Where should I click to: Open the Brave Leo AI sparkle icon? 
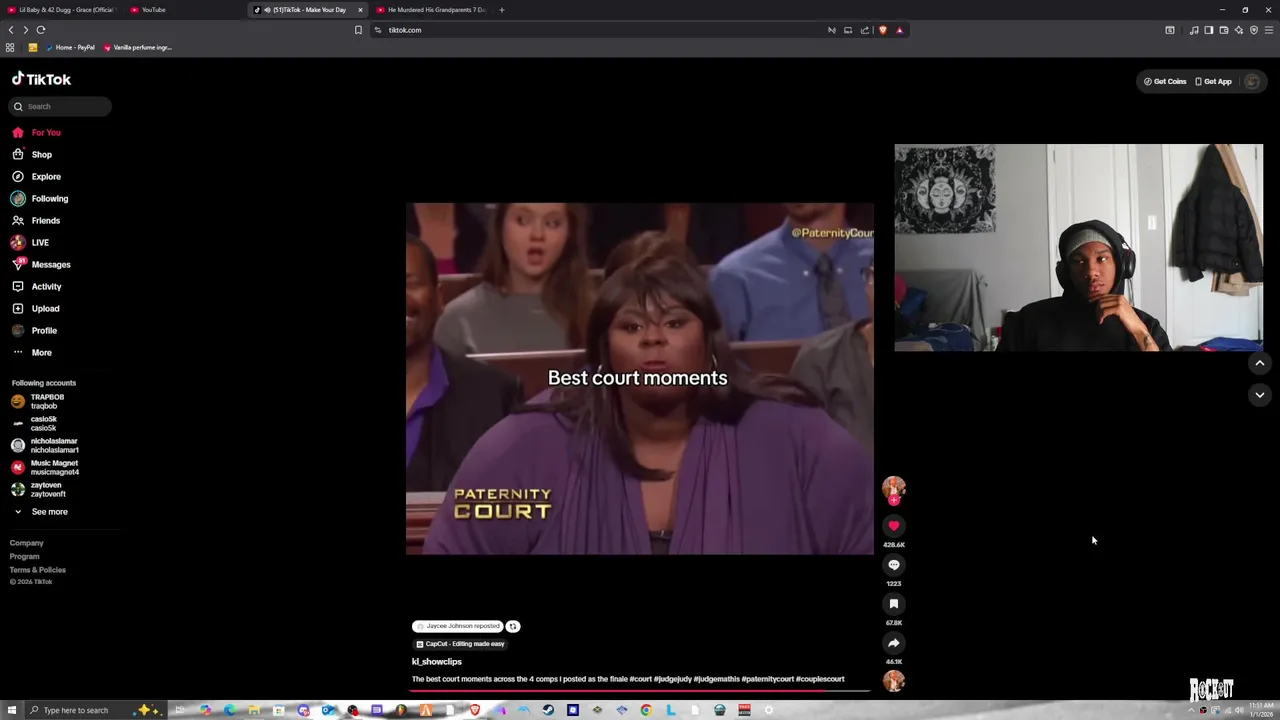pyautogui.click(x=1238, y=30)
